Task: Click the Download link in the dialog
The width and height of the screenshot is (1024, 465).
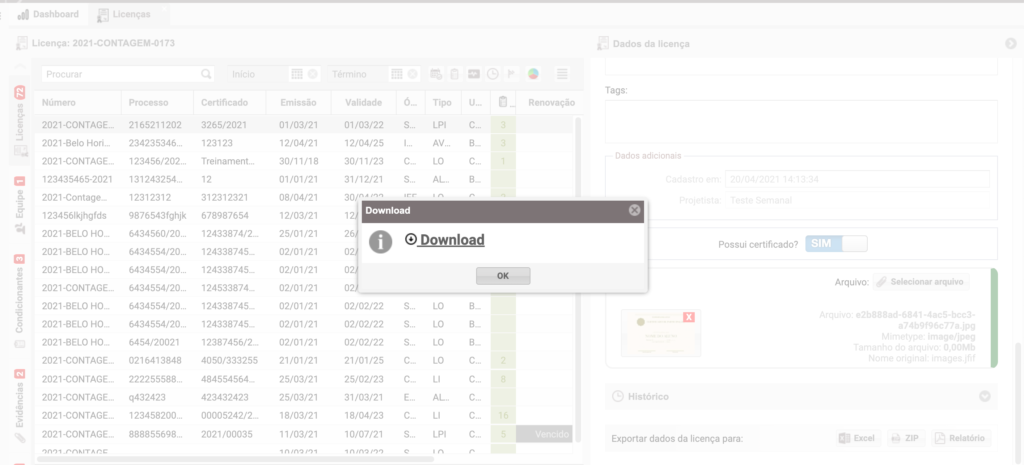Action: (x=445, y=240)
